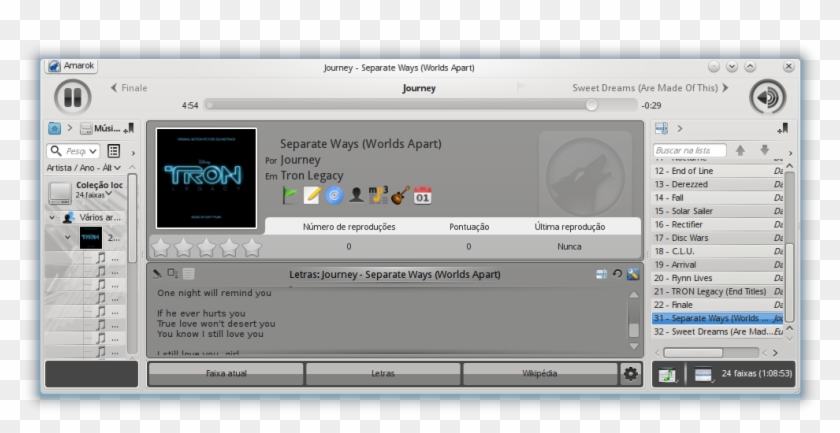The height and width of the screenshot is (433, 840).
Task: Click the Pontuação column header
Action: click(469, 227)
